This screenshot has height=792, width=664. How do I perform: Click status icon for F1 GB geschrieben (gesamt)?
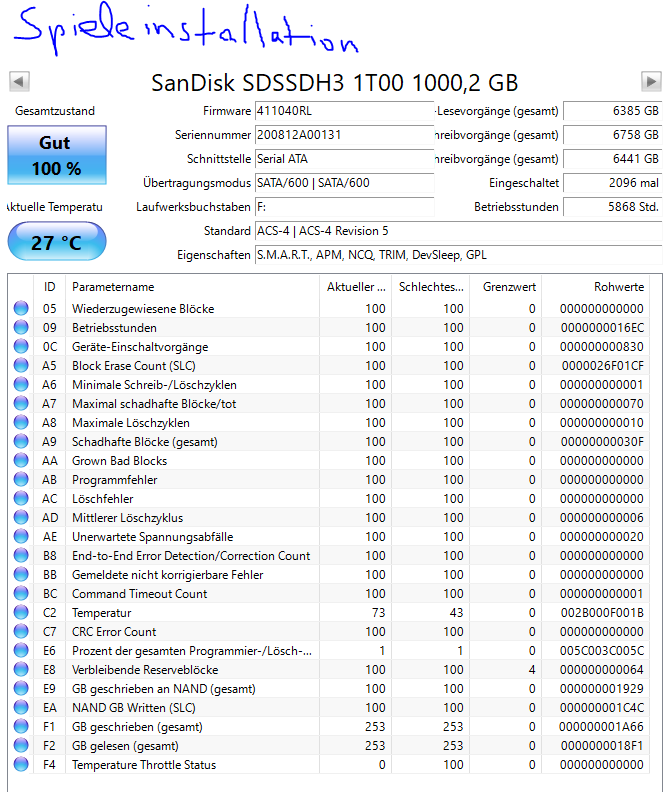coord(21,726)
